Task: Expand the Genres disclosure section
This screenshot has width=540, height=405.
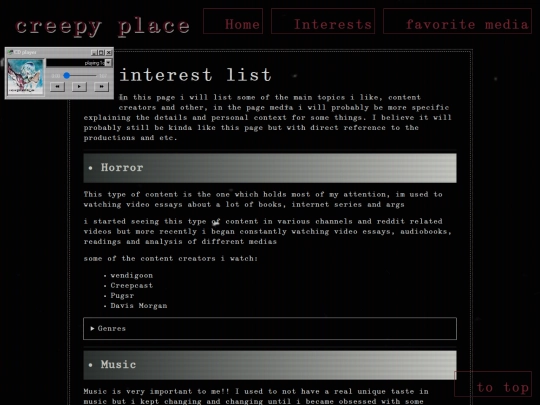Action: tap(270, 329)
